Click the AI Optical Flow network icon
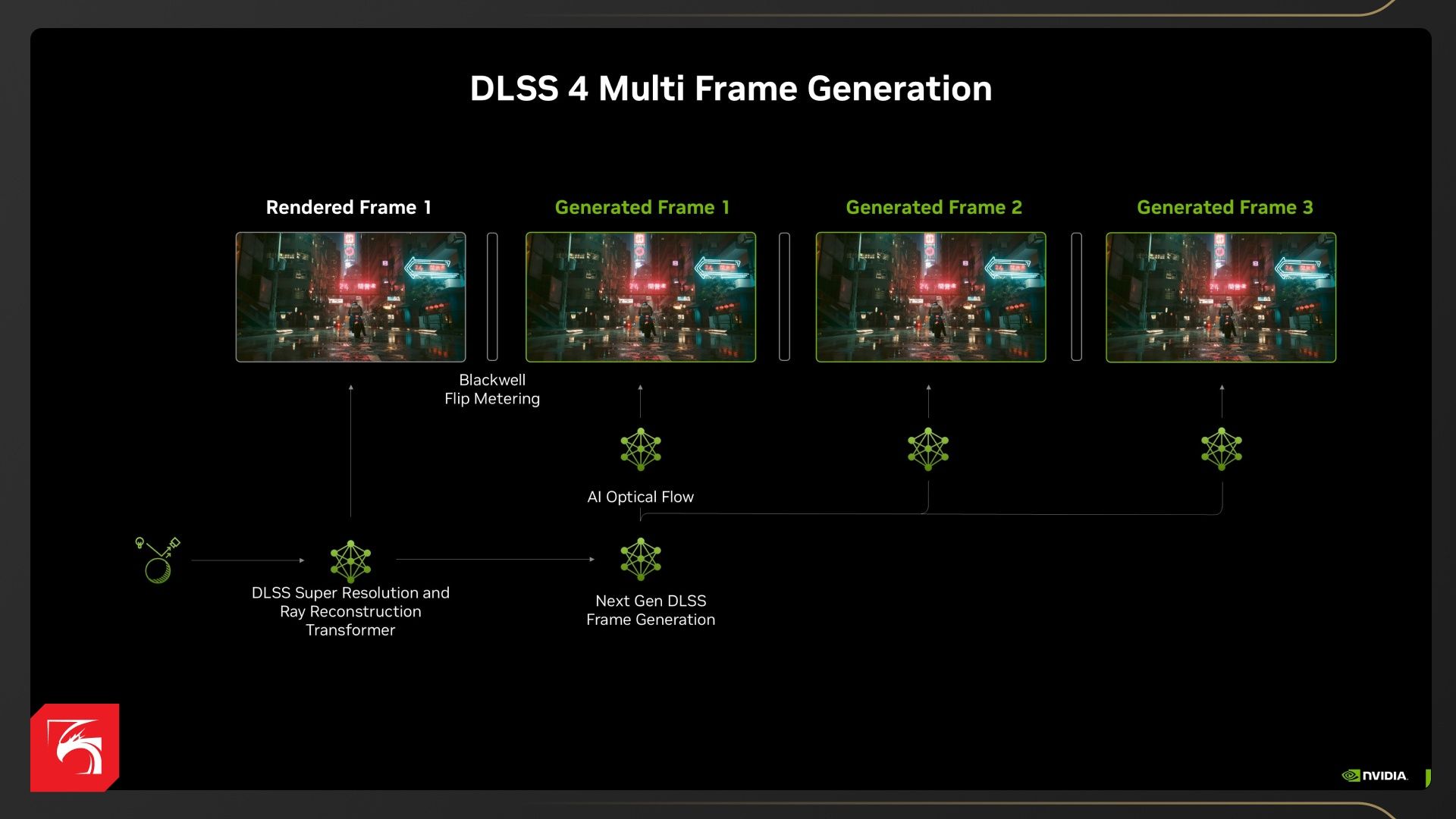Viewport: 1456px width, 819px height. (x=641, y=449)
